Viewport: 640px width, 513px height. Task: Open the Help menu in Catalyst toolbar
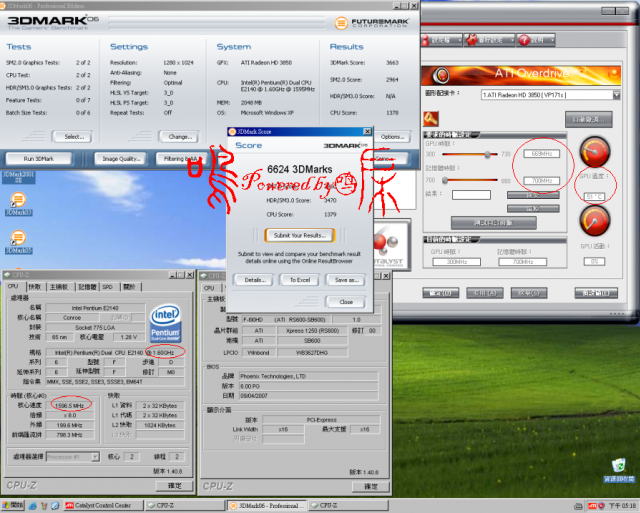click(536, 40)
